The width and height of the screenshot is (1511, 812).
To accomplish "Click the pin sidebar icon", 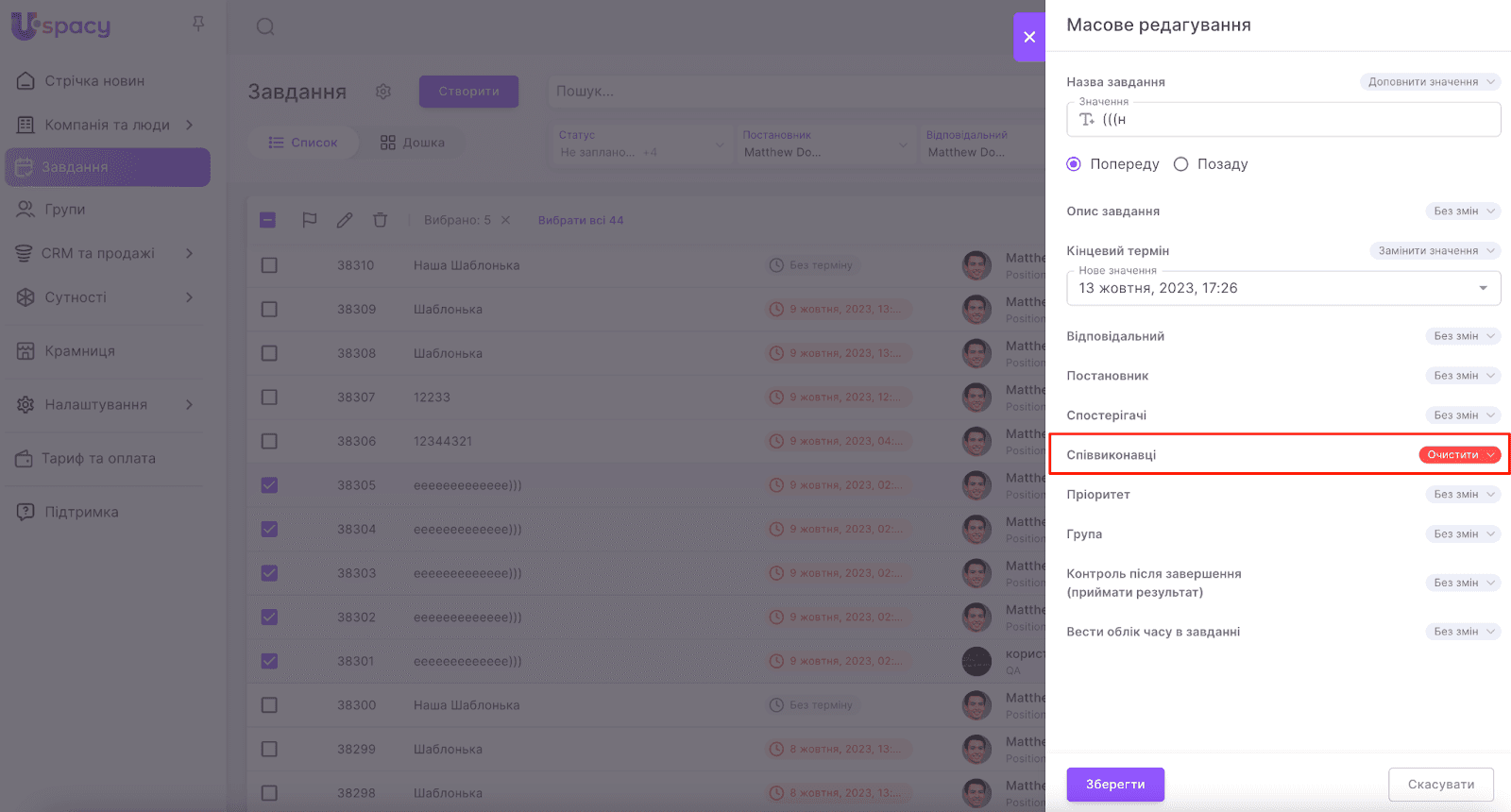I will (x=198, y=24).
